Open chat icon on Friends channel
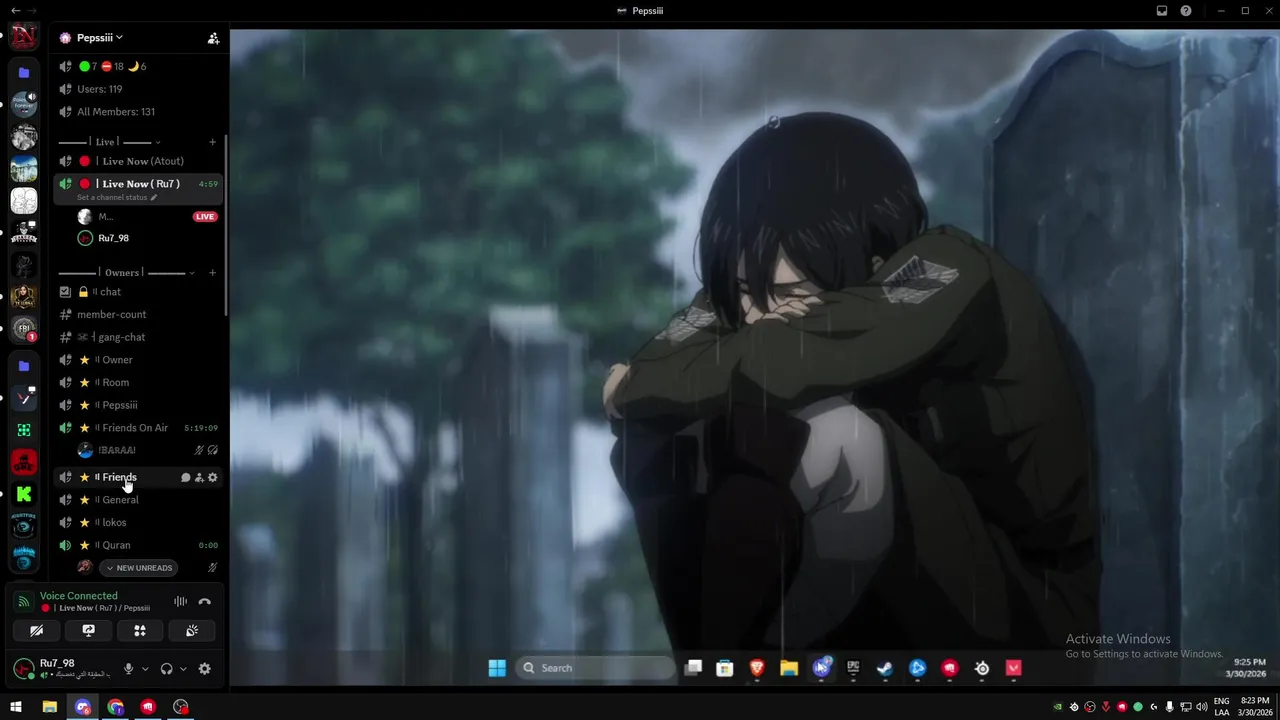The height and width of the screenshot is (720, 1280). point(185,478)
